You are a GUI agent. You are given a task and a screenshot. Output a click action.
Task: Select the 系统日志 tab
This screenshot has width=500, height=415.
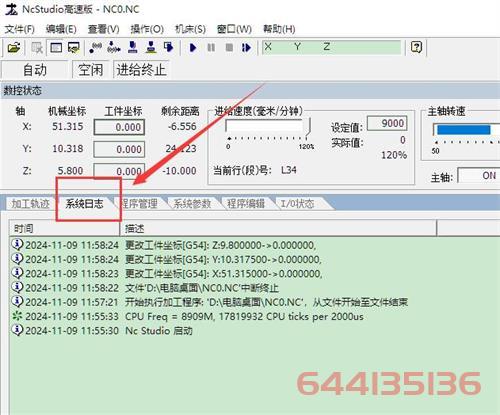pos(84,203)
